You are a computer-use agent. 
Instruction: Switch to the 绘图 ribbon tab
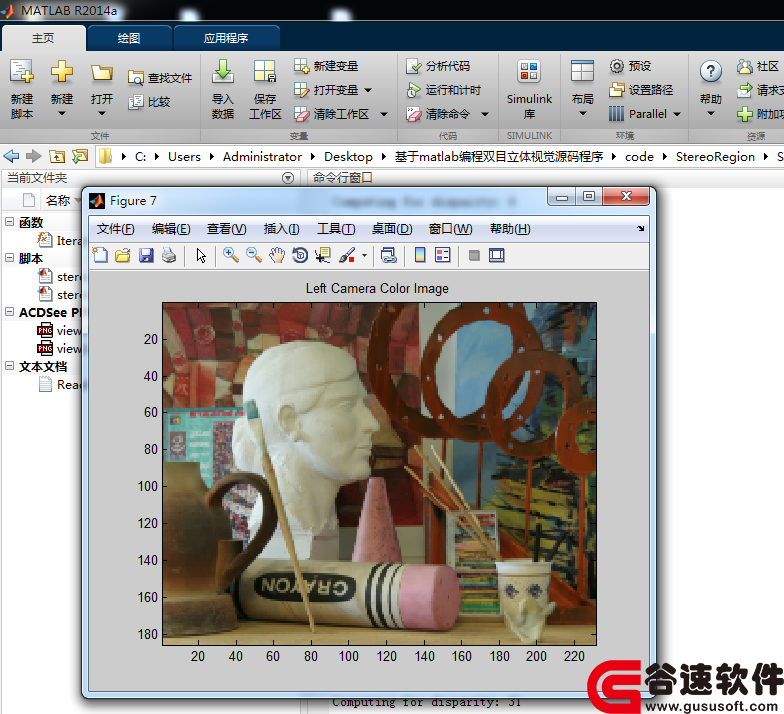129,38
